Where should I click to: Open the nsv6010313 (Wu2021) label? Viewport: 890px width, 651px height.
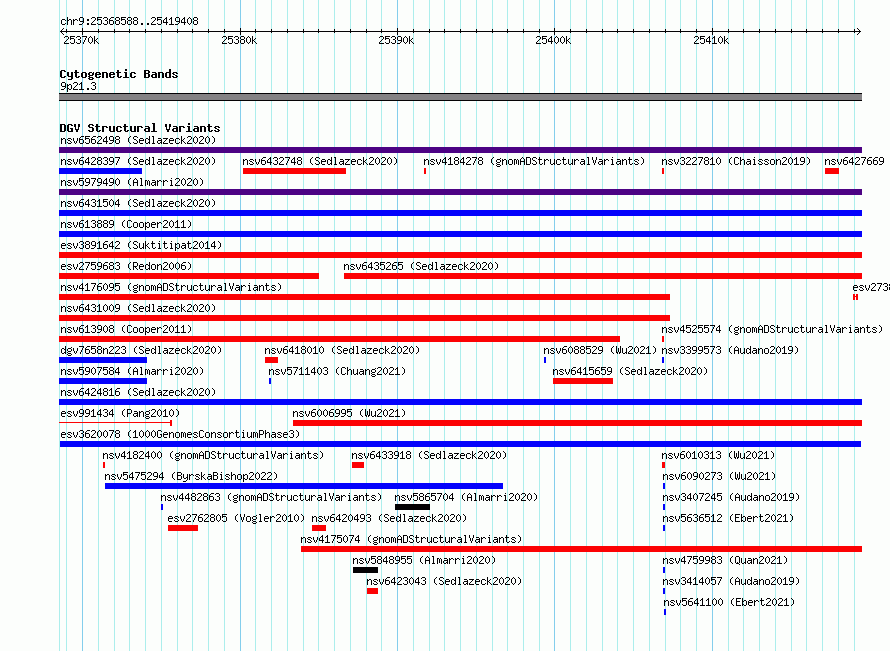click(x=718, y=455)
